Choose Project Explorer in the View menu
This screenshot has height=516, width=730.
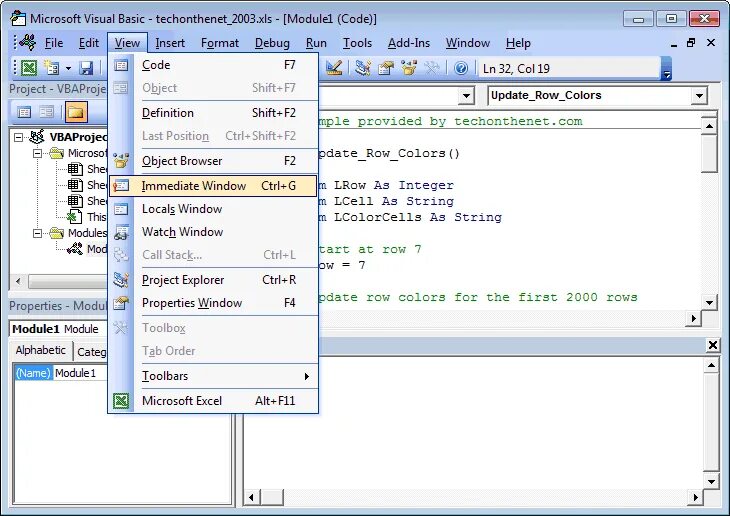click(213, 280)
